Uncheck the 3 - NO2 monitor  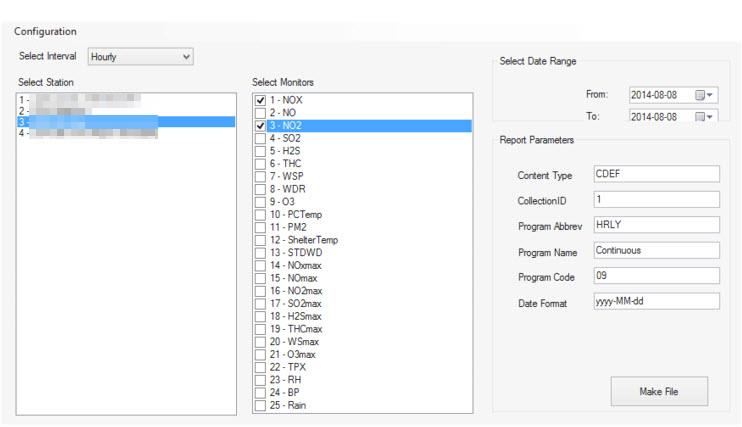pos(261,126)
